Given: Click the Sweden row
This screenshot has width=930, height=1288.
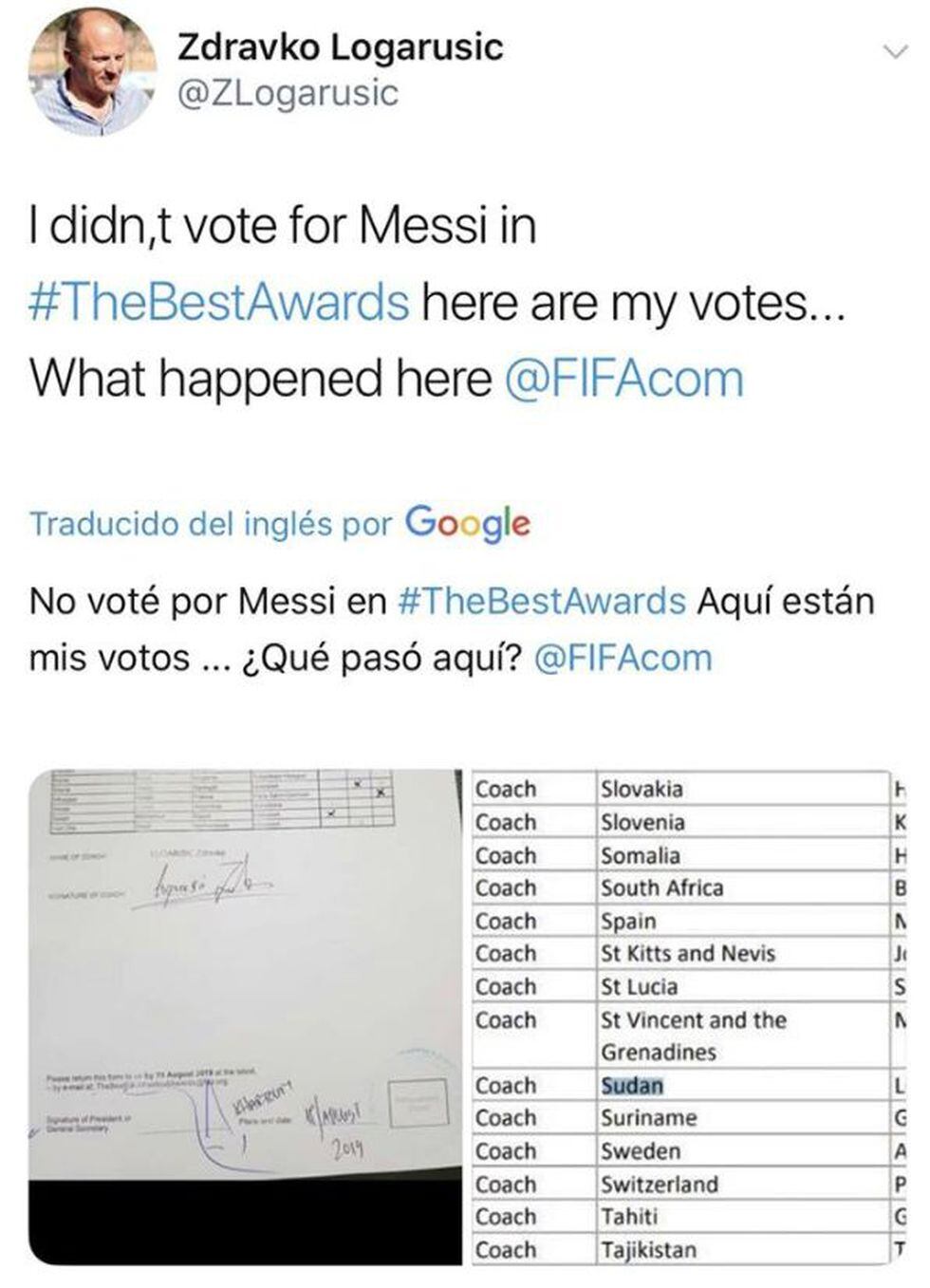Looking at the screenshot, I should click(641, 1151).
